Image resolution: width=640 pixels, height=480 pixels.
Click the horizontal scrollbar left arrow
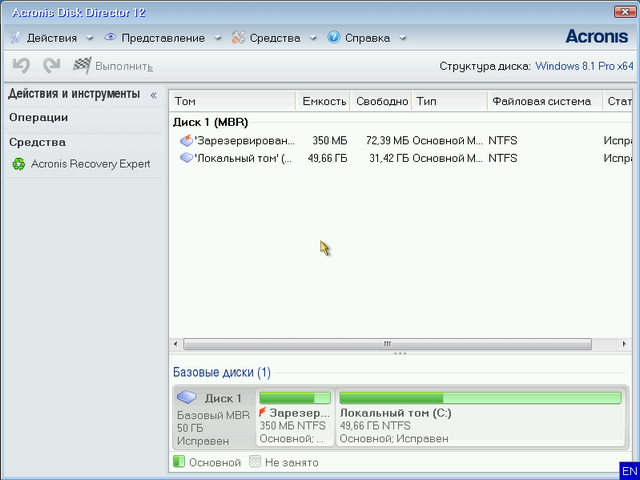[176, 344]
